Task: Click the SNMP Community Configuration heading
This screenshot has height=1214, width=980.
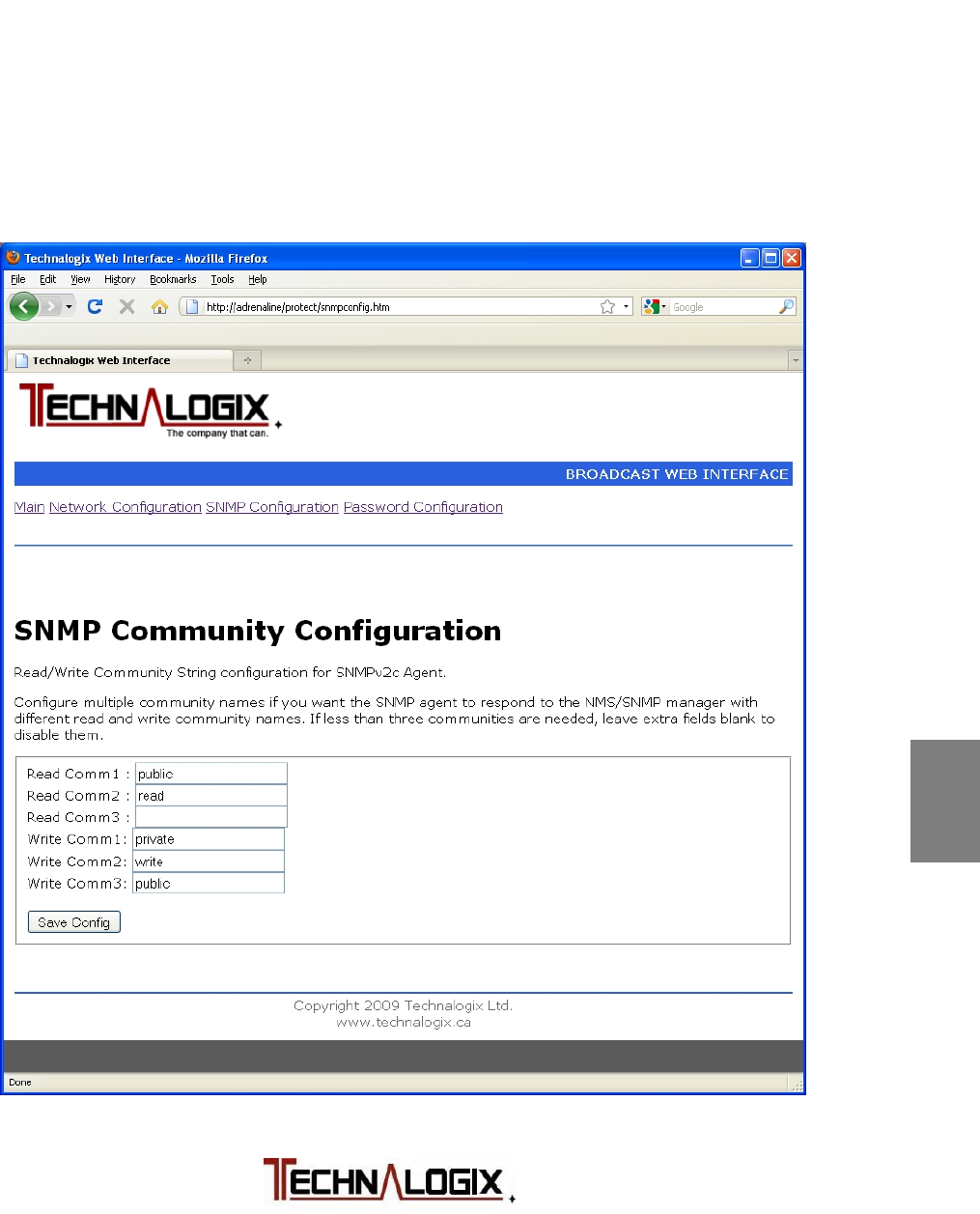Action: (258, 631)
